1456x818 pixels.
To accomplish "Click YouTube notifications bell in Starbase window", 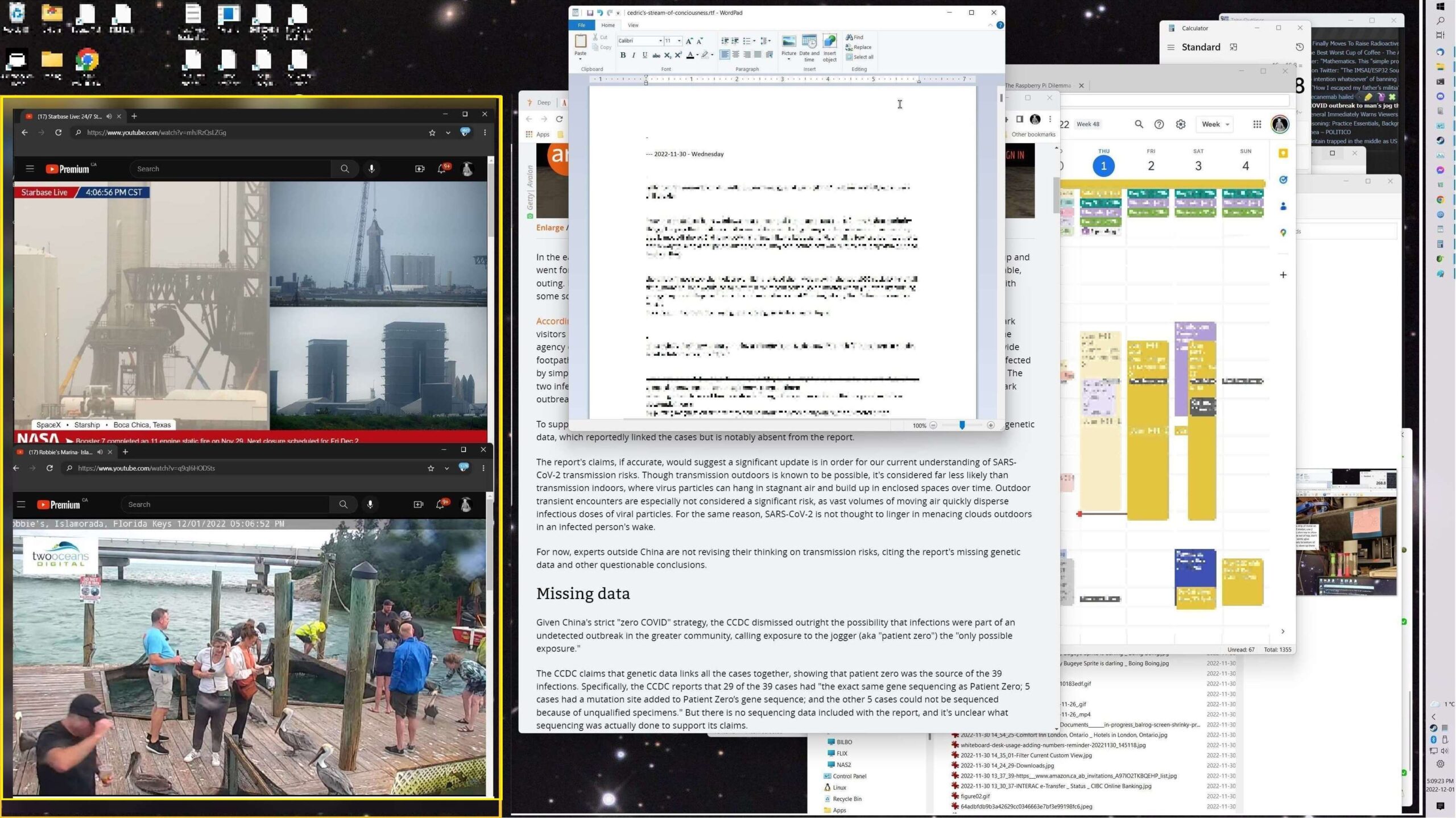I will [x=442, y=169].
